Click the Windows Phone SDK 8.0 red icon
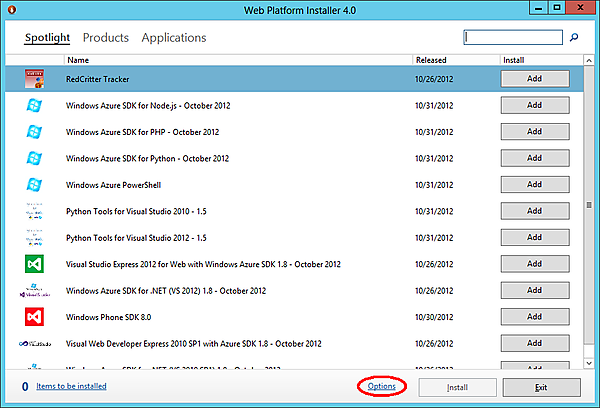Image resolution: width=600 pixels, height=408 pixels. tap(33, 317)
